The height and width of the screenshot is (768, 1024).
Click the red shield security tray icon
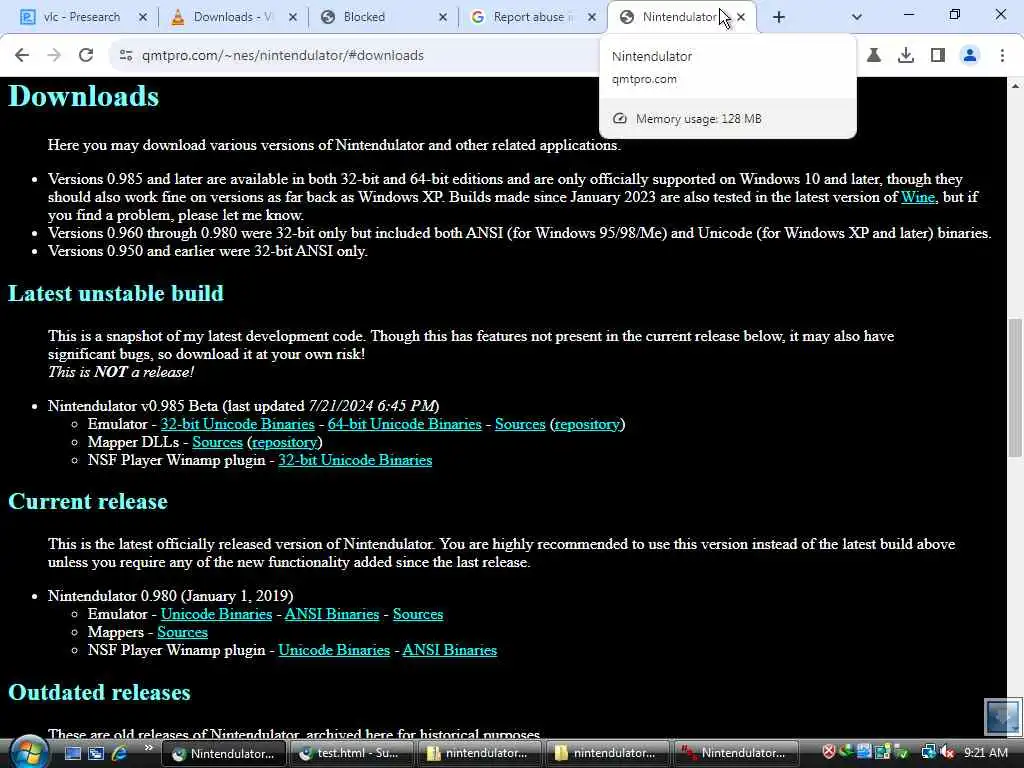pyautogui.click(x=829, y=752)
